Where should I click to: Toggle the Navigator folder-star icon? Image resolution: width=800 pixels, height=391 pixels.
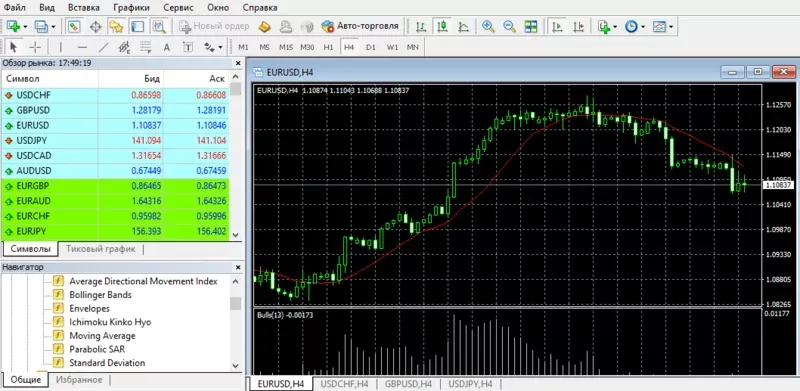(116, 26)
